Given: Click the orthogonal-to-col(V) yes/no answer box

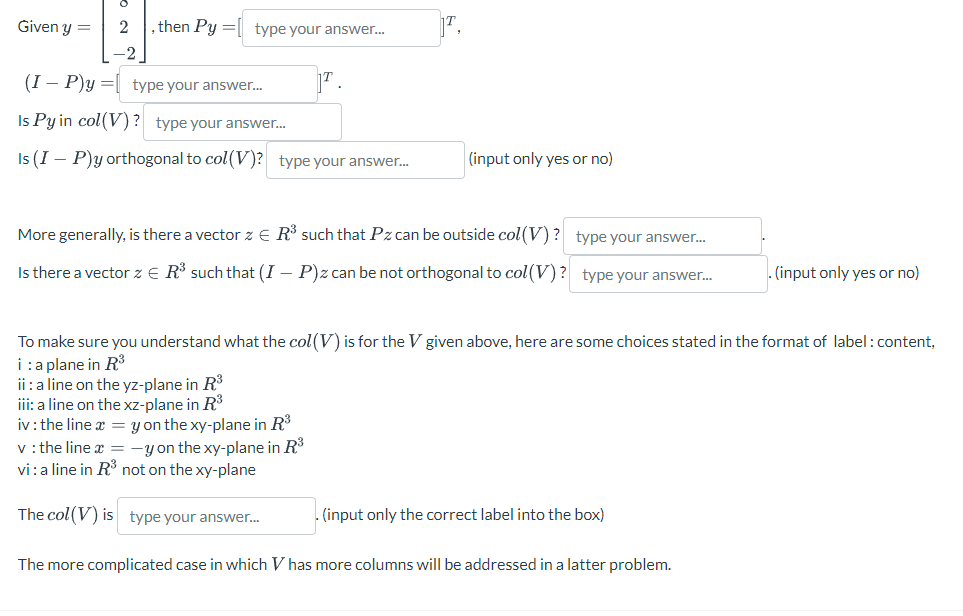Looking at the screenshot, I should tap(365, 159).
